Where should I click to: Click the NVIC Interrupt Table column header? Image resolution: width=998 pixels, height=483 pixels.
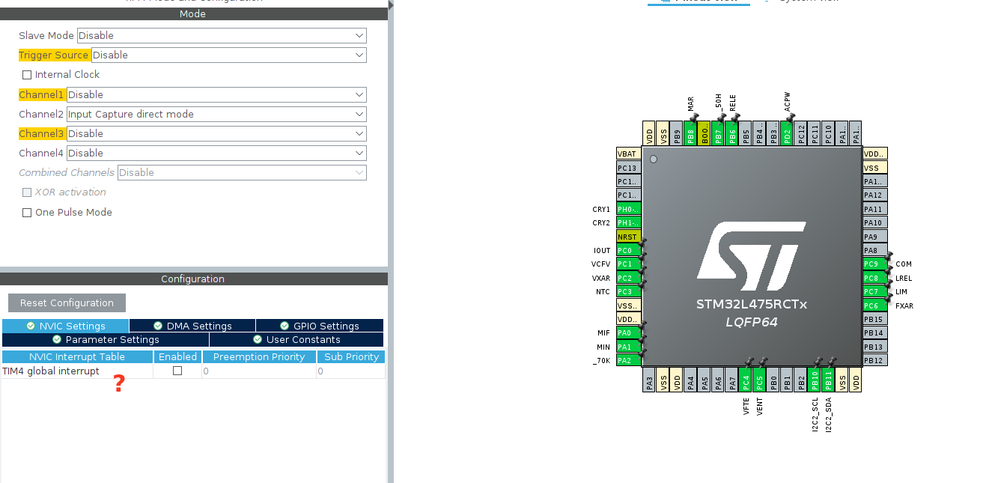(77, 357)
